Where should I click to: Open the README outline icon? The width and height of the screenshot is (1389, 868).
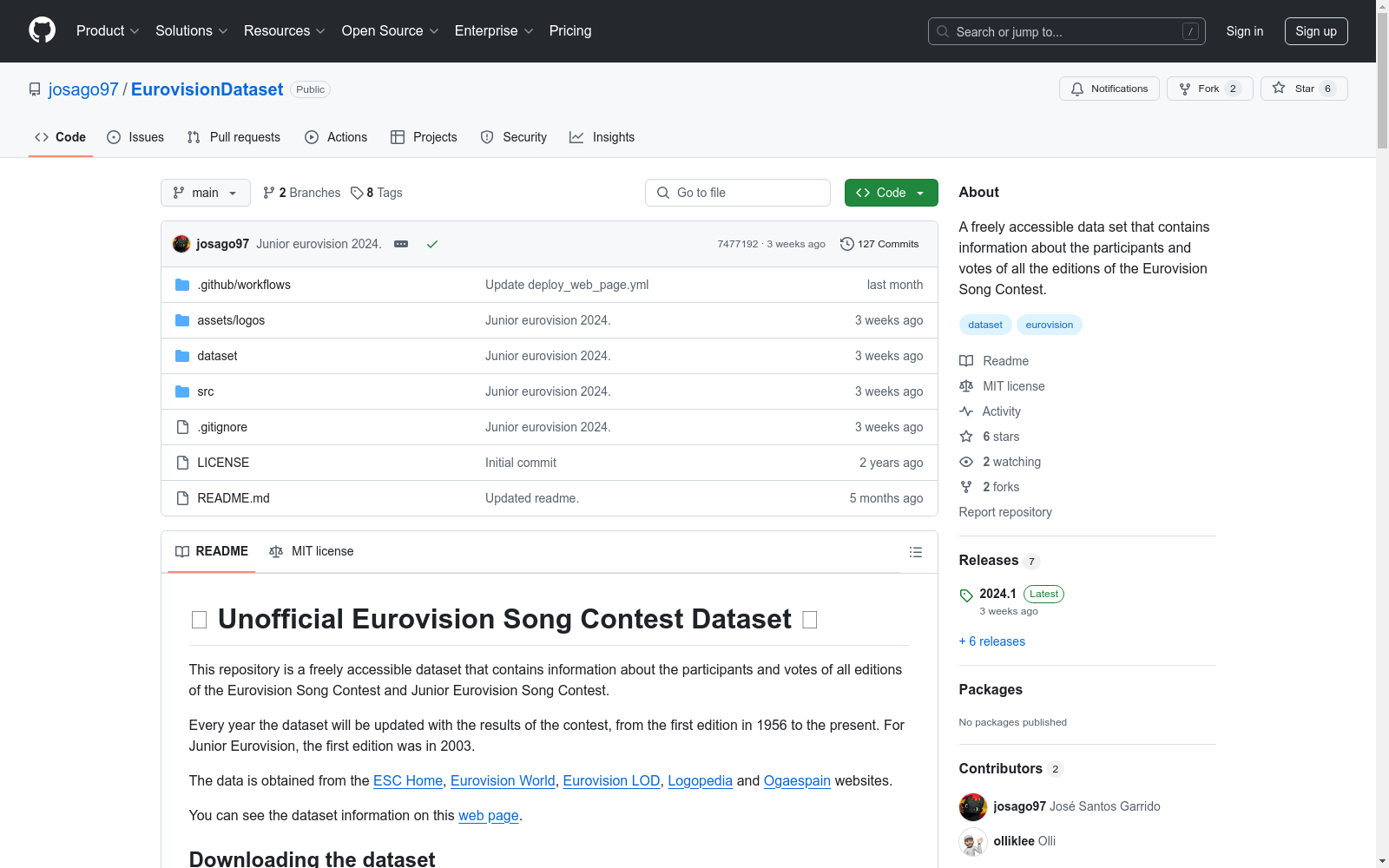(915, 552)
